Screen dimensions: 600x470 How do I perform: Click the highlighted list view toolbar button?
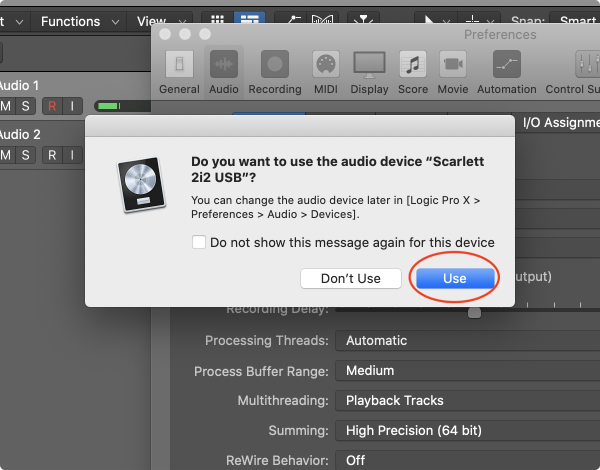pos(249,19)
